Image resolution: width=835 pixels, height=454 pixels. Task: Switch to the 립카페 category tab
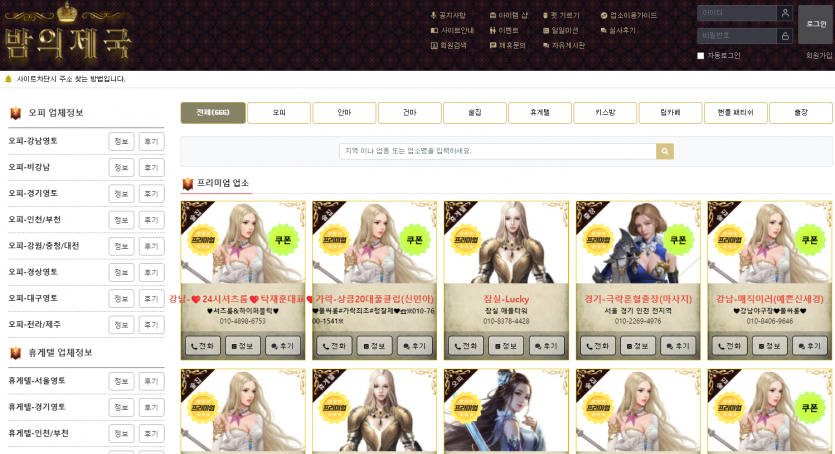click(x=670, y=113)
